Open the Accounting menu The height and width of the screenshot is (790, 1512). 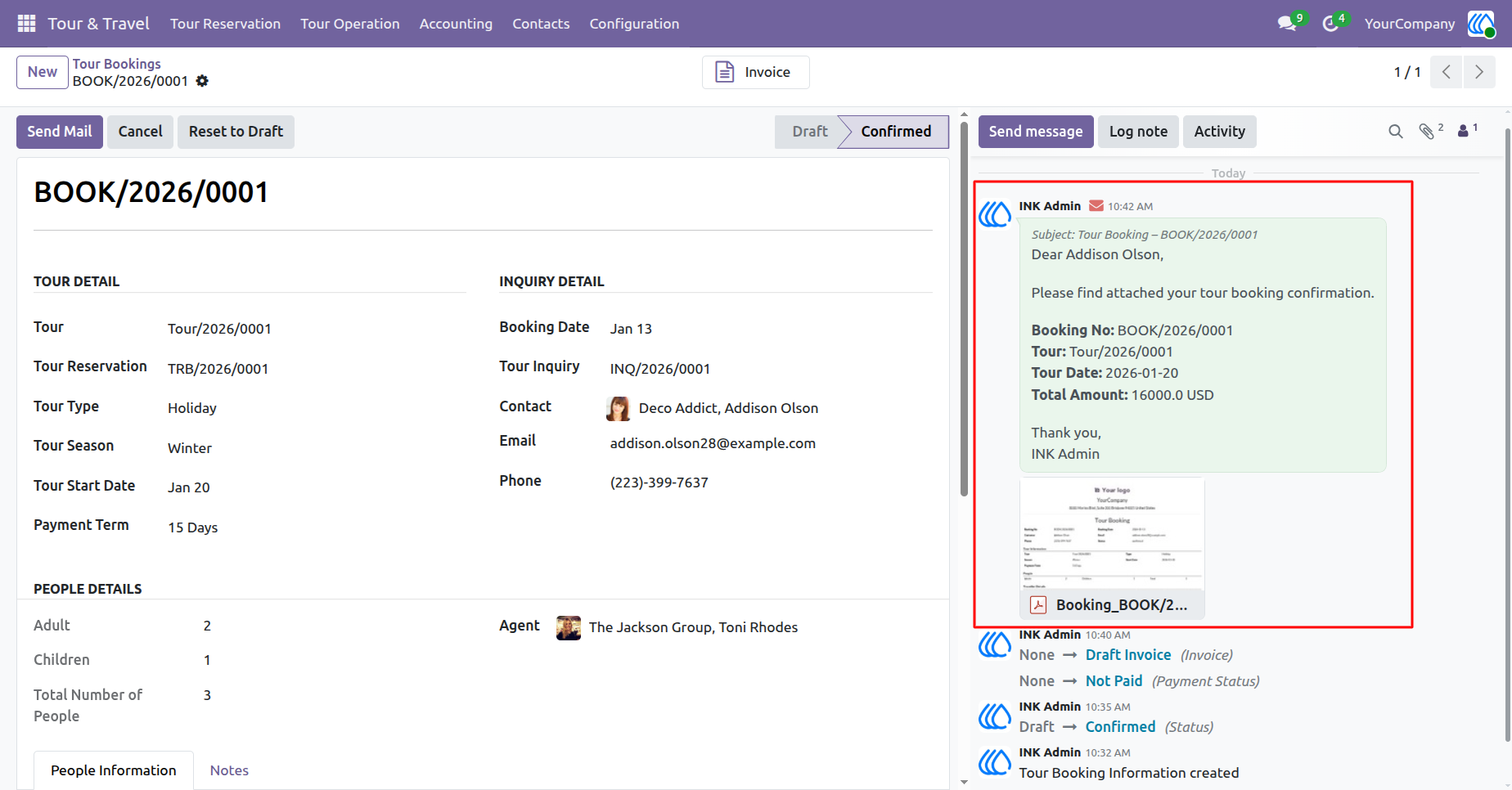456,24
